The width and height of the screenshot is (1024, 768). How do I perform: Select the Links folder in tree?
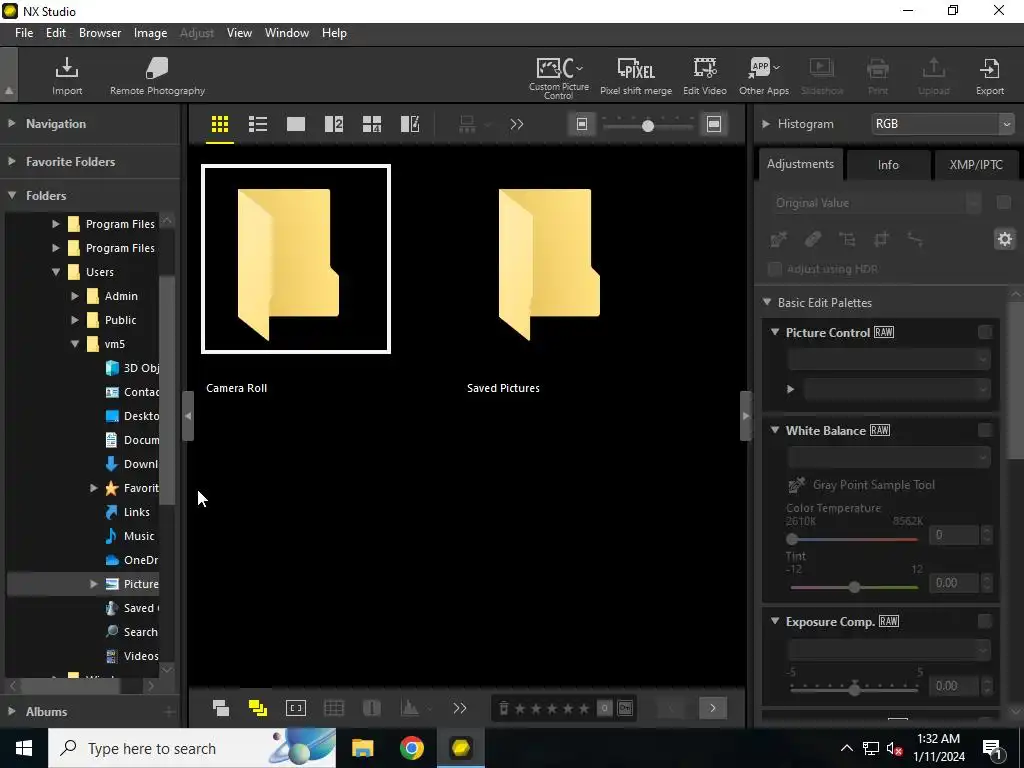[x=136, y=512]
